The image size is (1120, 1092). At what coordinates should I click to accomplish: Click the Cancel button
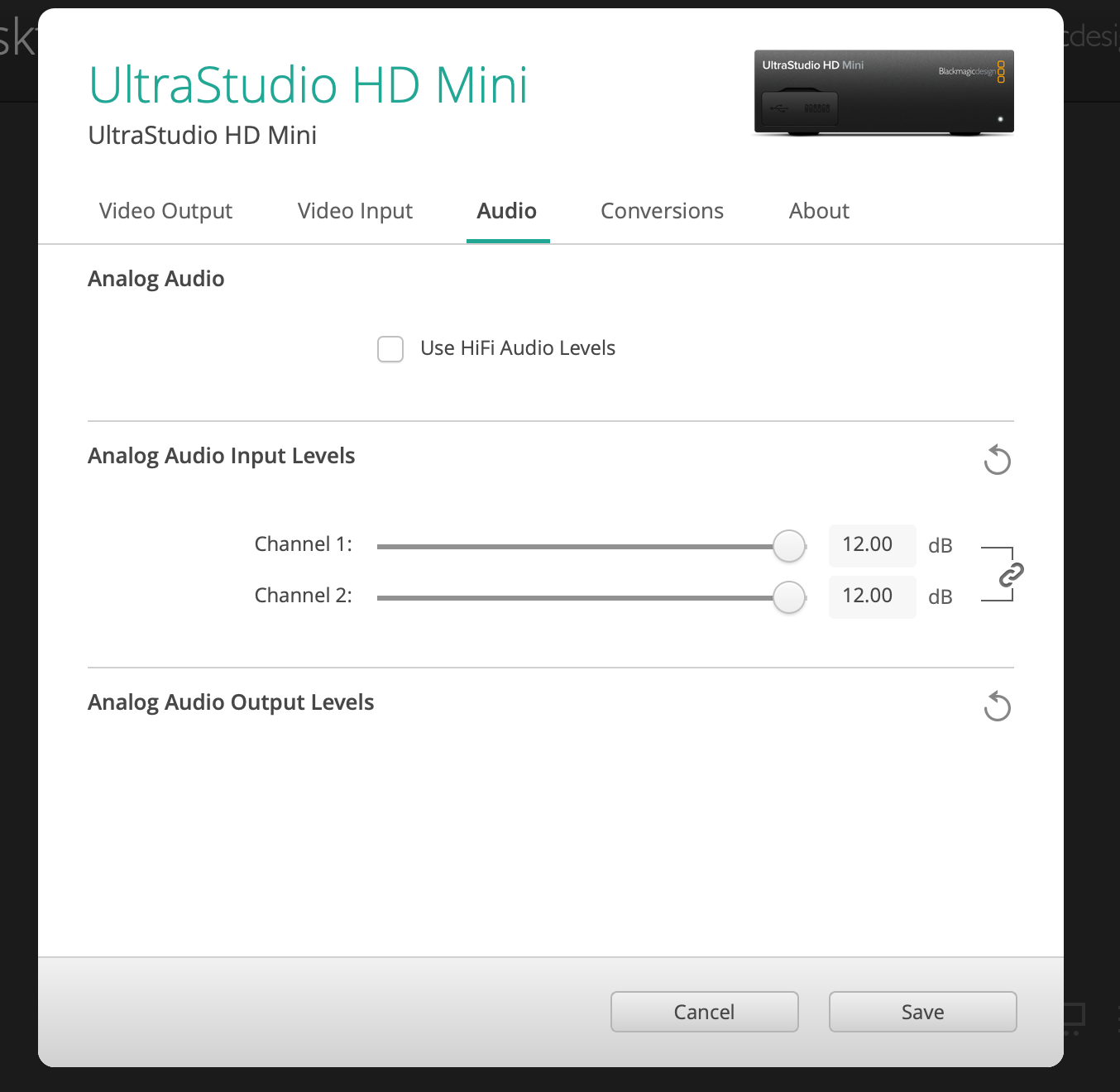705,1012
